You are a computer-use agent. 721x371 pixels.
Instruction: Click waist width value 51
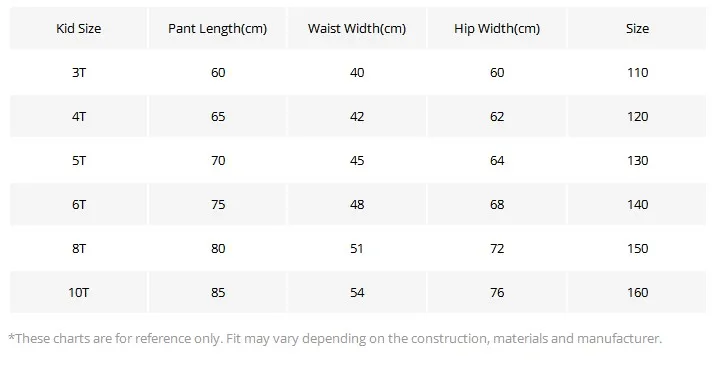coord(357,249)
